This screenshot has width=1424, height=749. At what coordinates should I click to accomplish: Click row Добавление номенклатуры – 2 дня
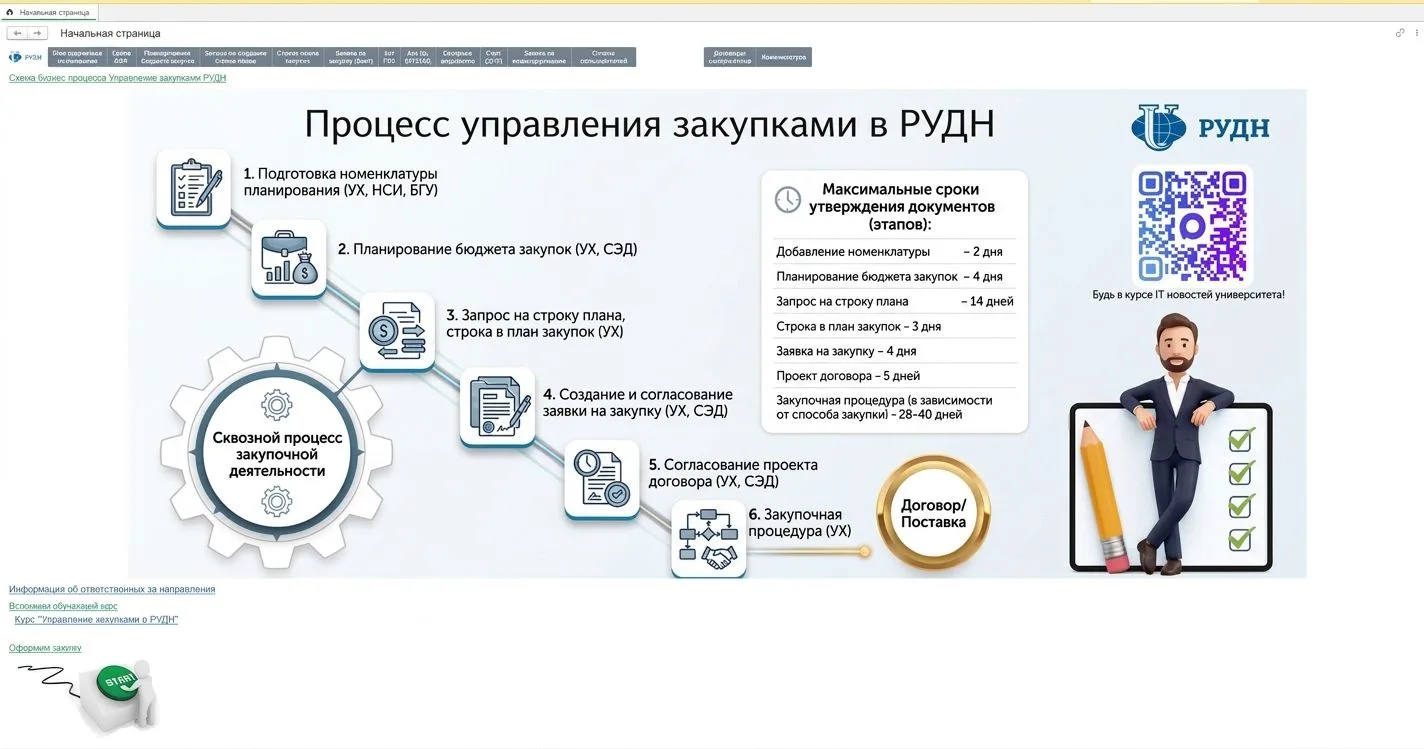pyautogui.click(x=895, y=252)
